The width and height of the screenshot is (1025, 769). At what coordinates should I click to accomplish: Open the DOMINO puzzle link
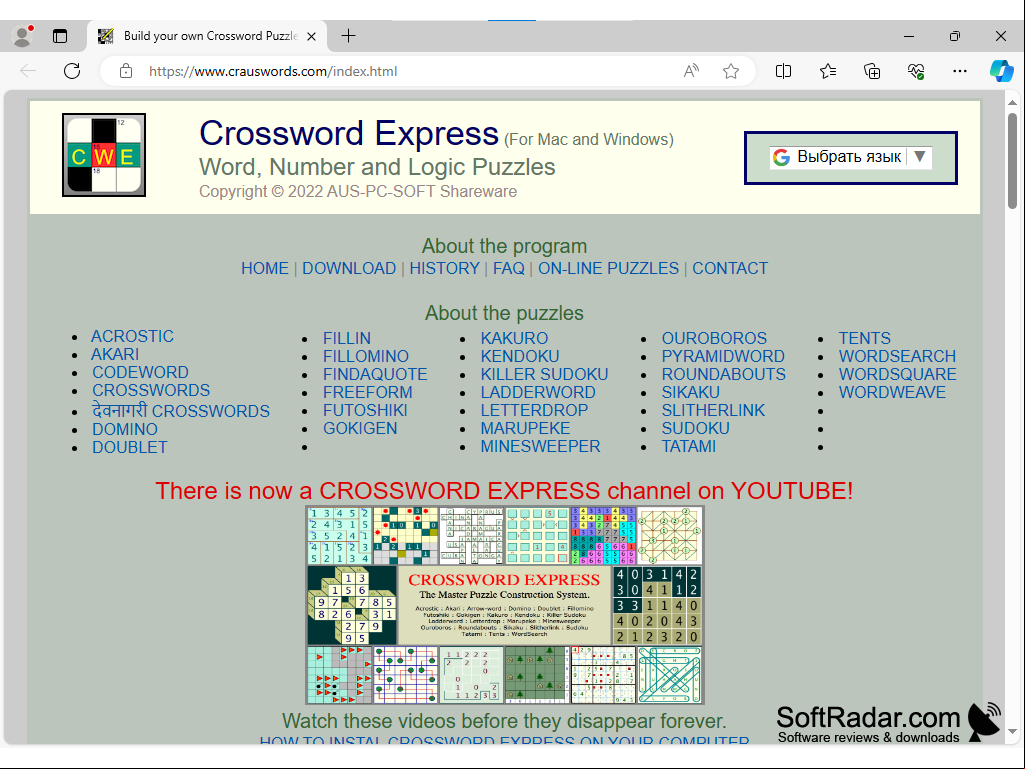(x=125, y=430)
